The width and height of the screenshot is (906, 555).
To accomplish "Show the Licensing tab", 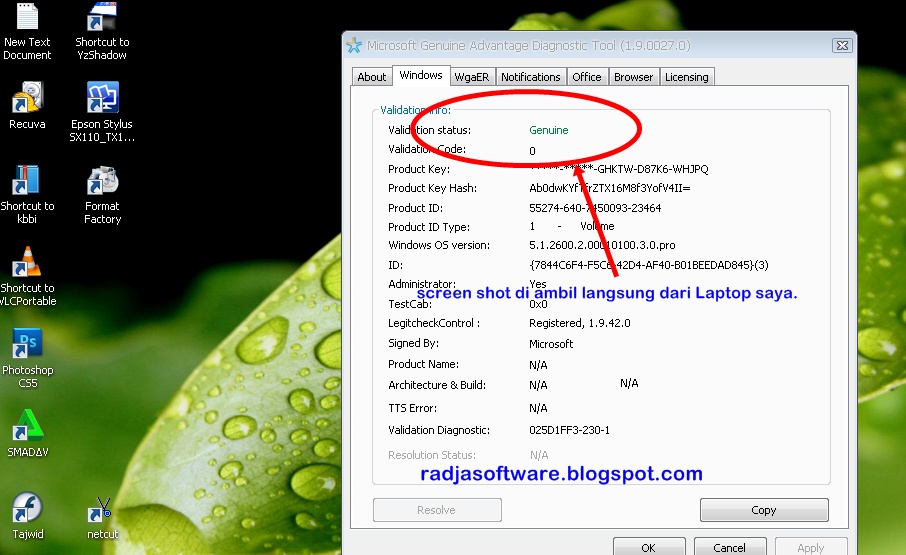I will (x=686, y=77).
